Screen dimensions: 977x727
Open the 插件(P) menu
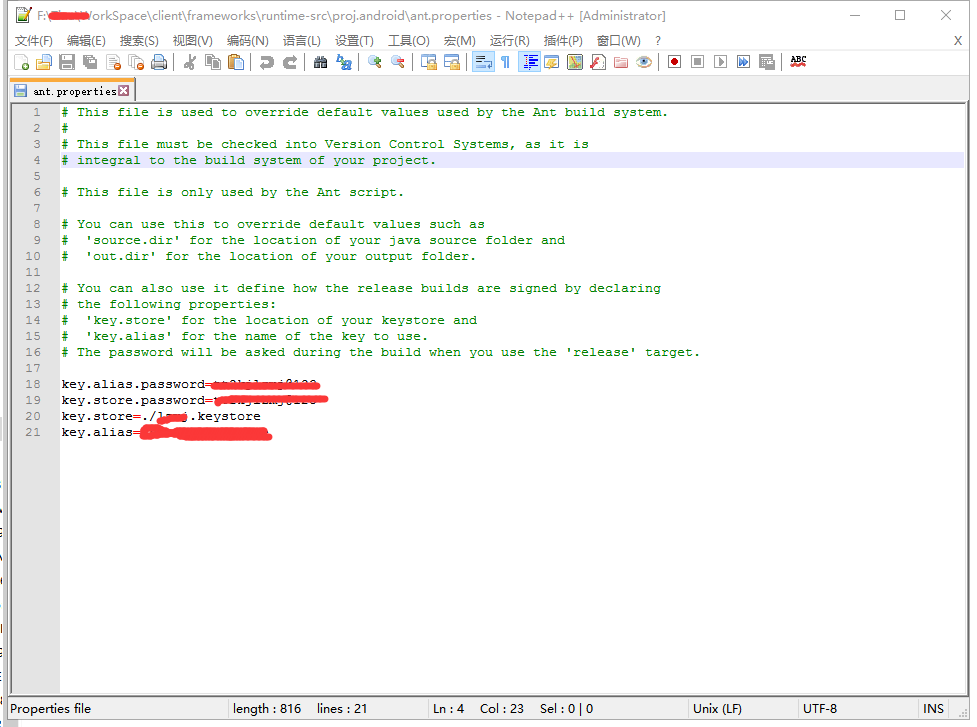tap(563, 40)
